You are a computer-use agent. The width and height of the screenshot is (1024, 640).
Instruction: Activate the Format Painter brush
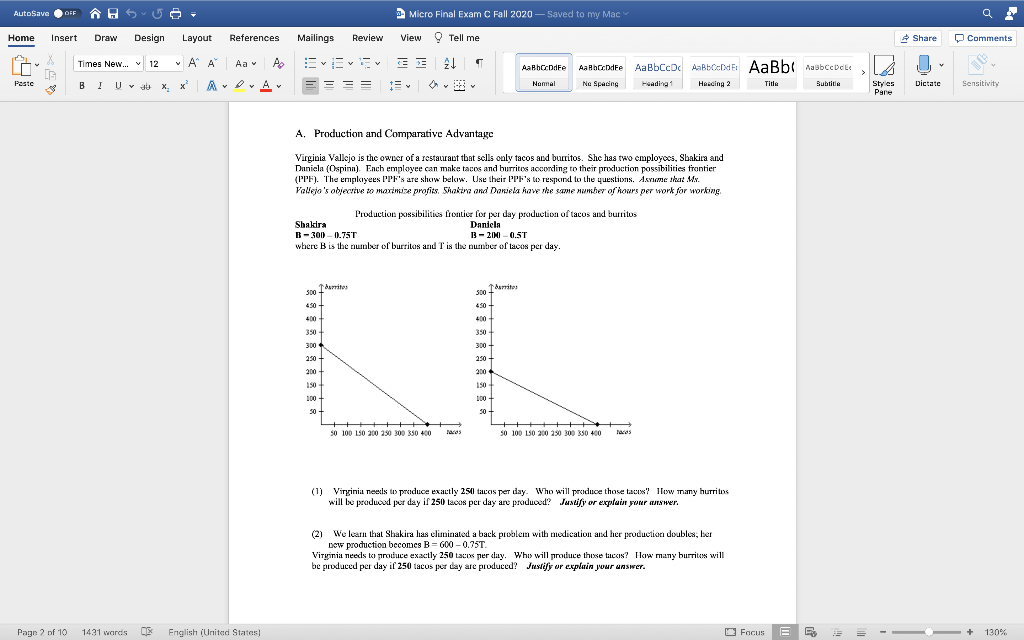50,89
